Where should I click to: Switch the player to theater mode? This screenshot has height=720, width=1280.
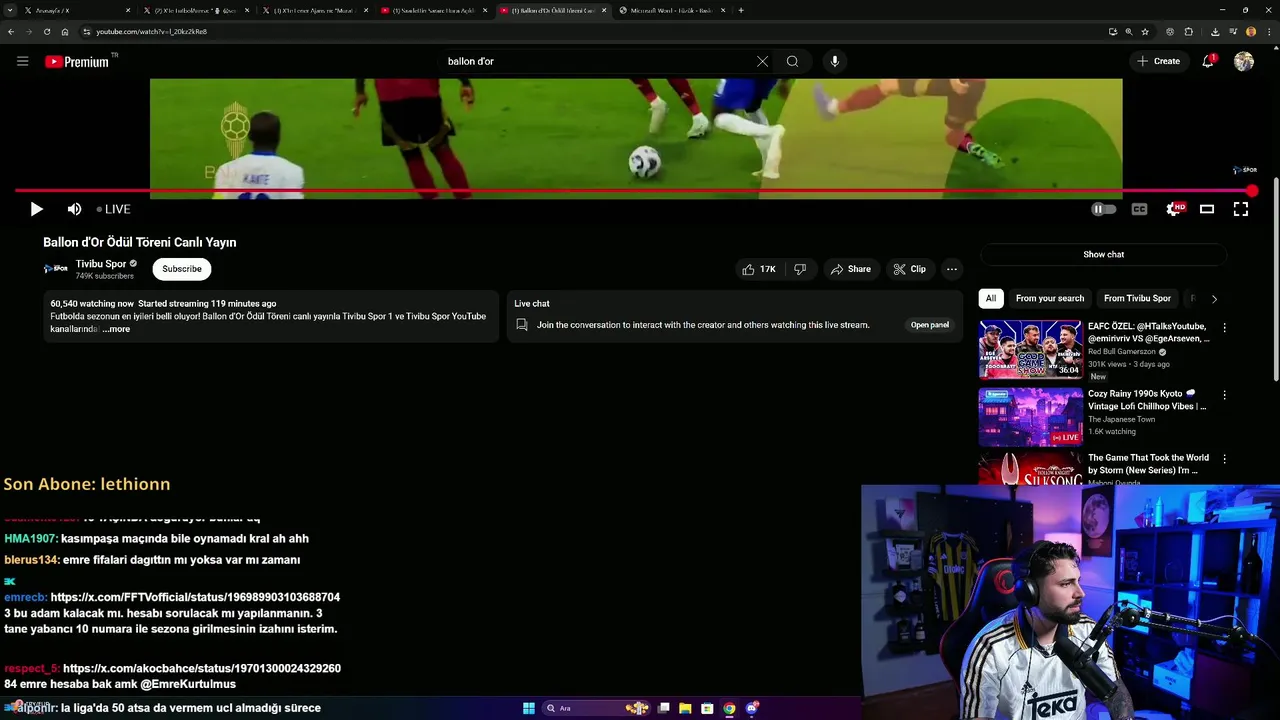(1207, 209)
